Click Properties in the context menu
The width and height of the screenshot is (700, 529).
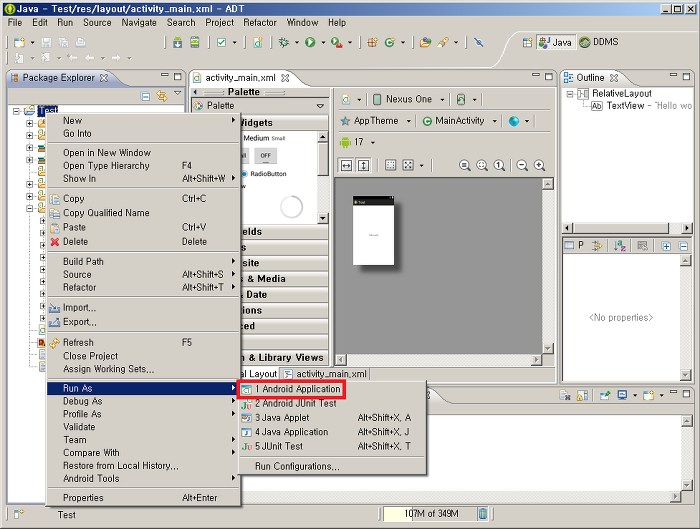(x=143, y=498)
